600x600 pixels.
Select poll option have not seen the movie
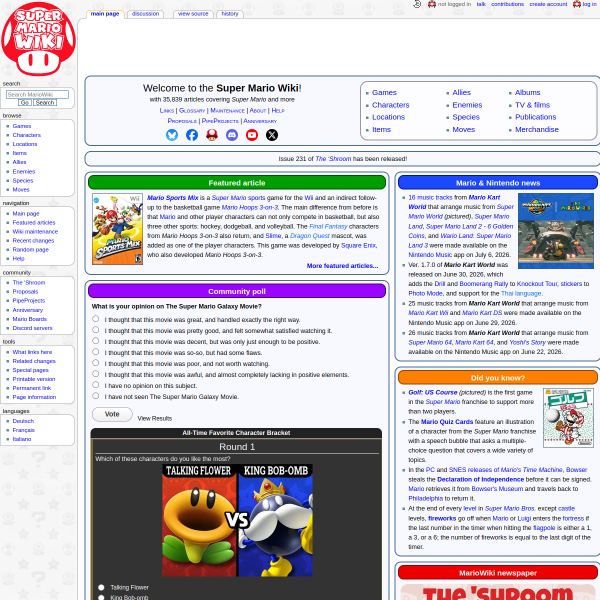pyautogui.click(x=96, y=396)
